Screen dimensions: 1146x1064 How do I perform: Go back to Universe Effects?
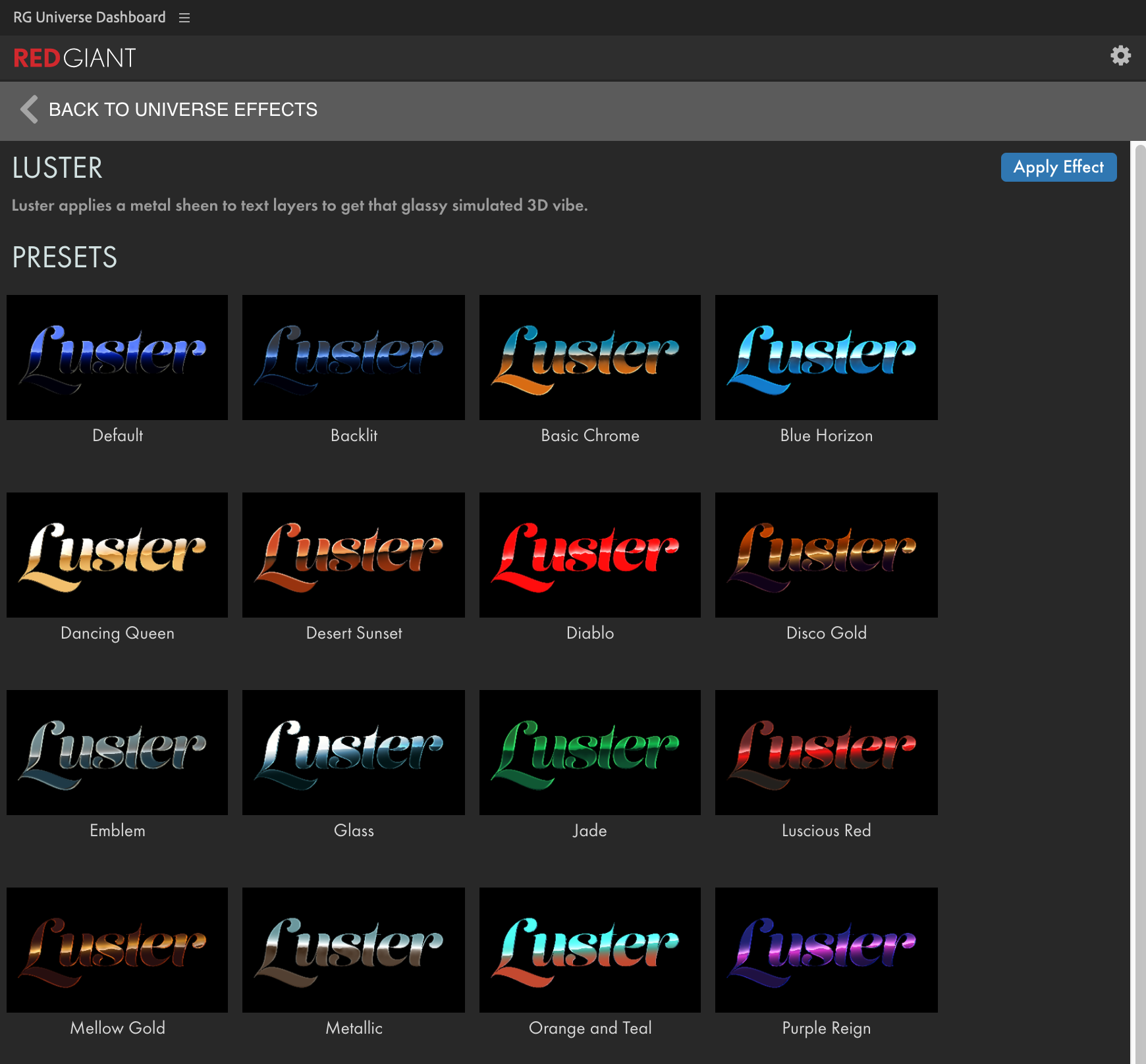[183, 109]
